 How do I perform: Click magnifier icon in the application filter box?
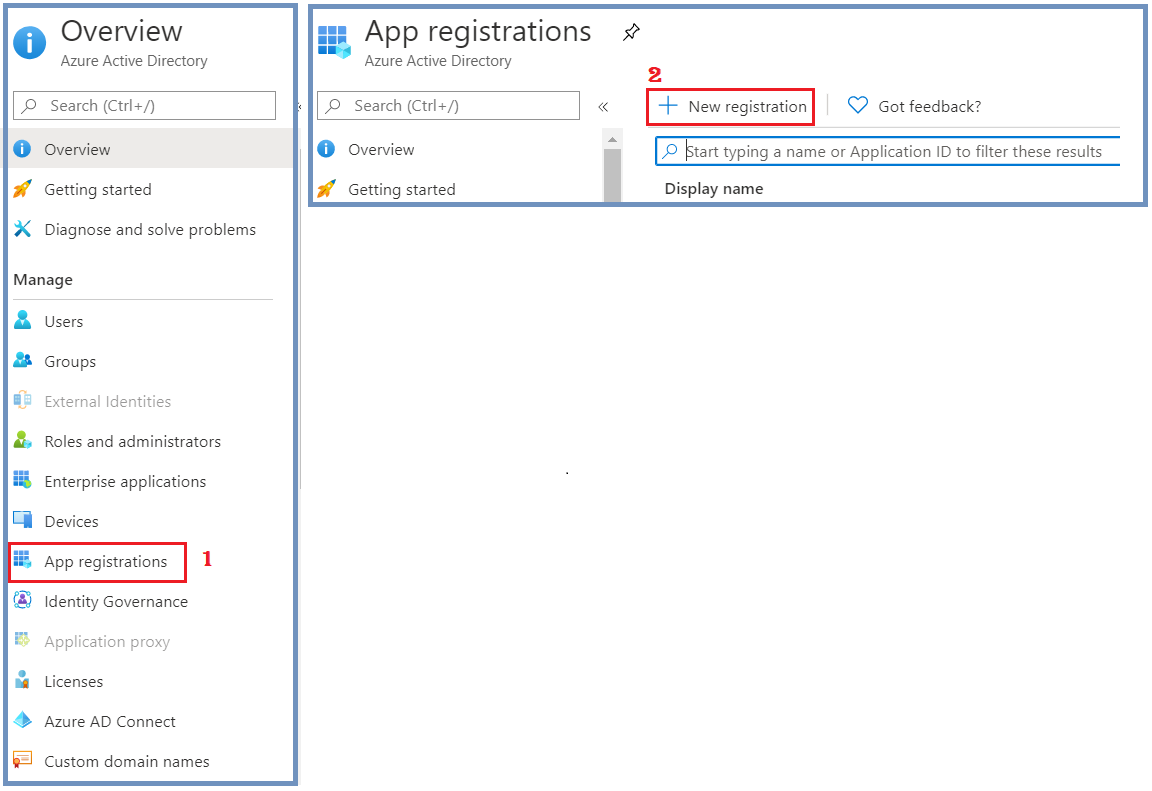670,151
